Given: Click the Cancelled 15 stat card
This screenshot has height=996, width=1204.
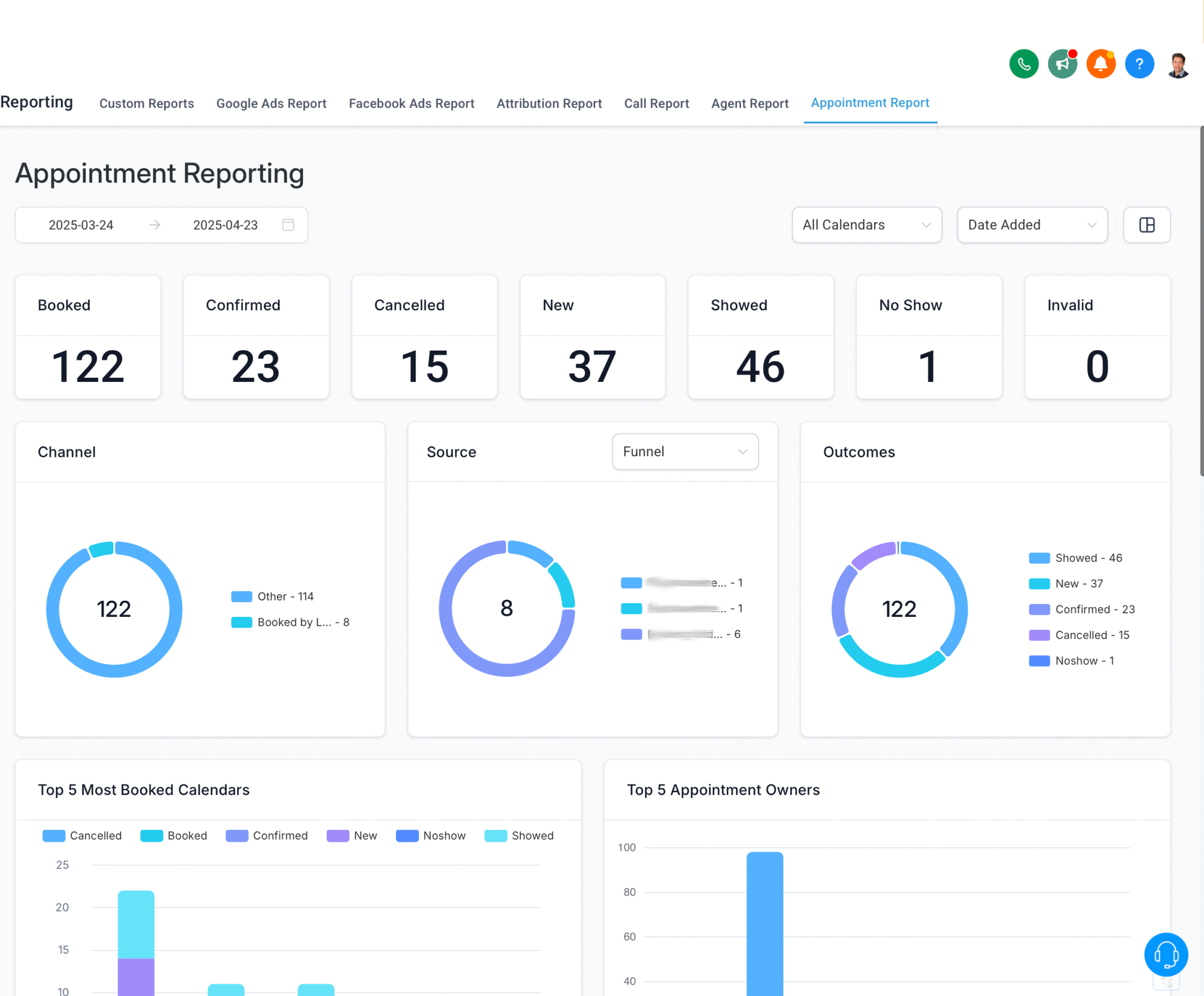Looking at the screenshot, I should tap(424, 337).
